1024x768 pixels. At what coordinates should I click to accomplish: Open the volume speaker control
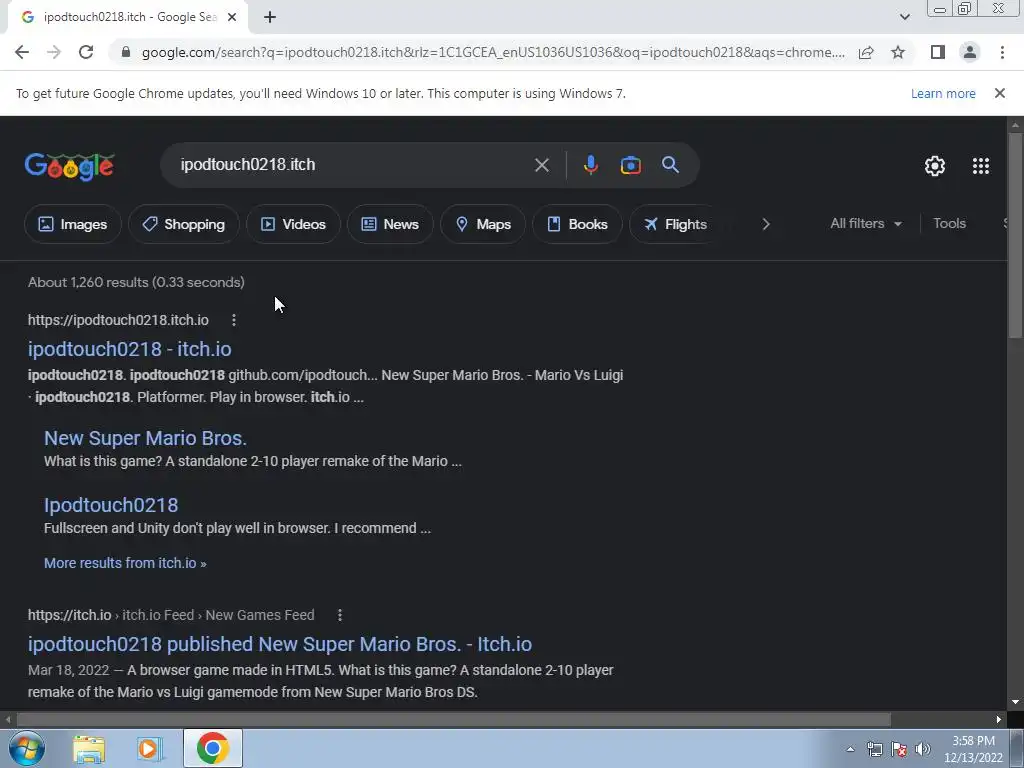923,749
